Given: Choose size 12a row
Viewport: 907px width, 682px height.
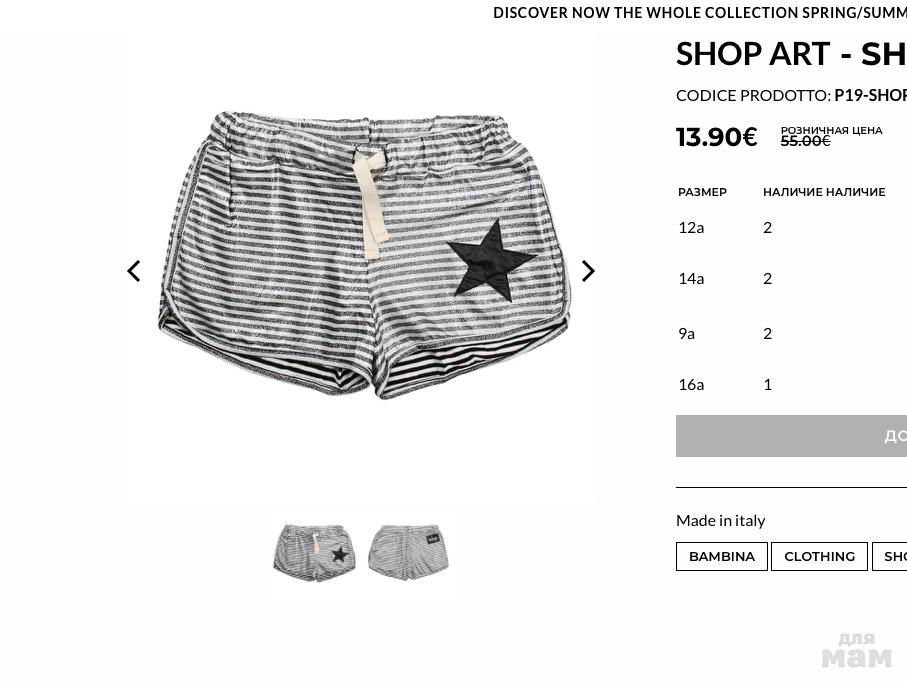Looking at the screenshot, I should point(791,227).
